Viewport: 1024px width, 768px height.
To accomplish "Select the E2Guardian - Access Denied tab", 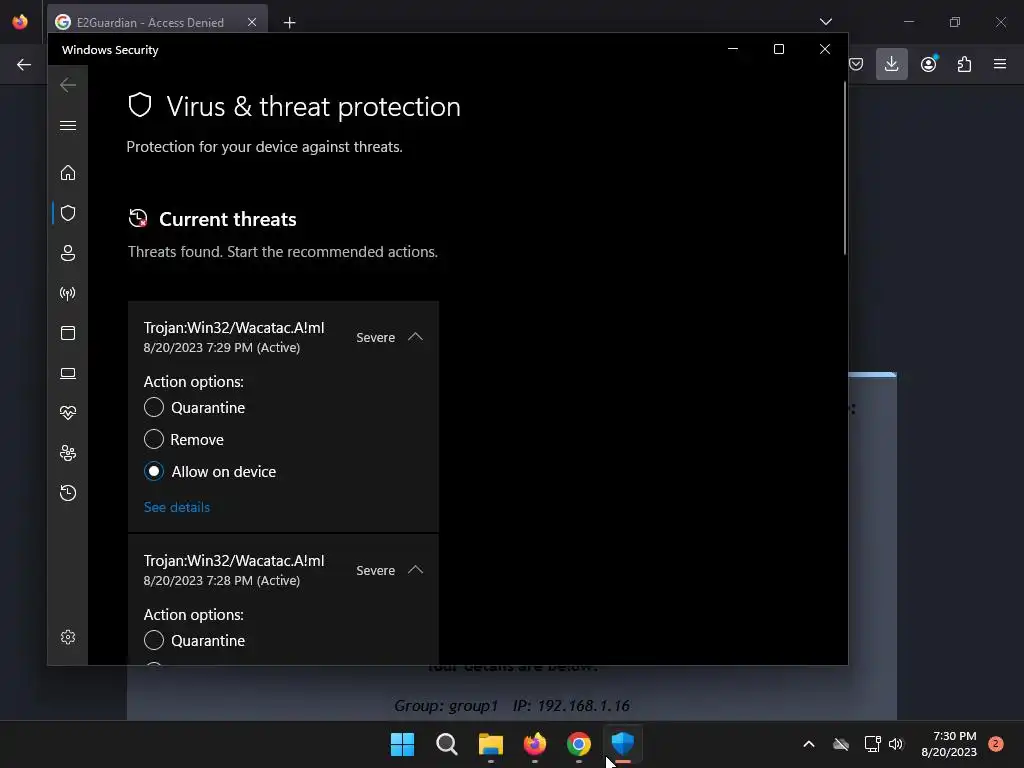I will pos(150,23).
